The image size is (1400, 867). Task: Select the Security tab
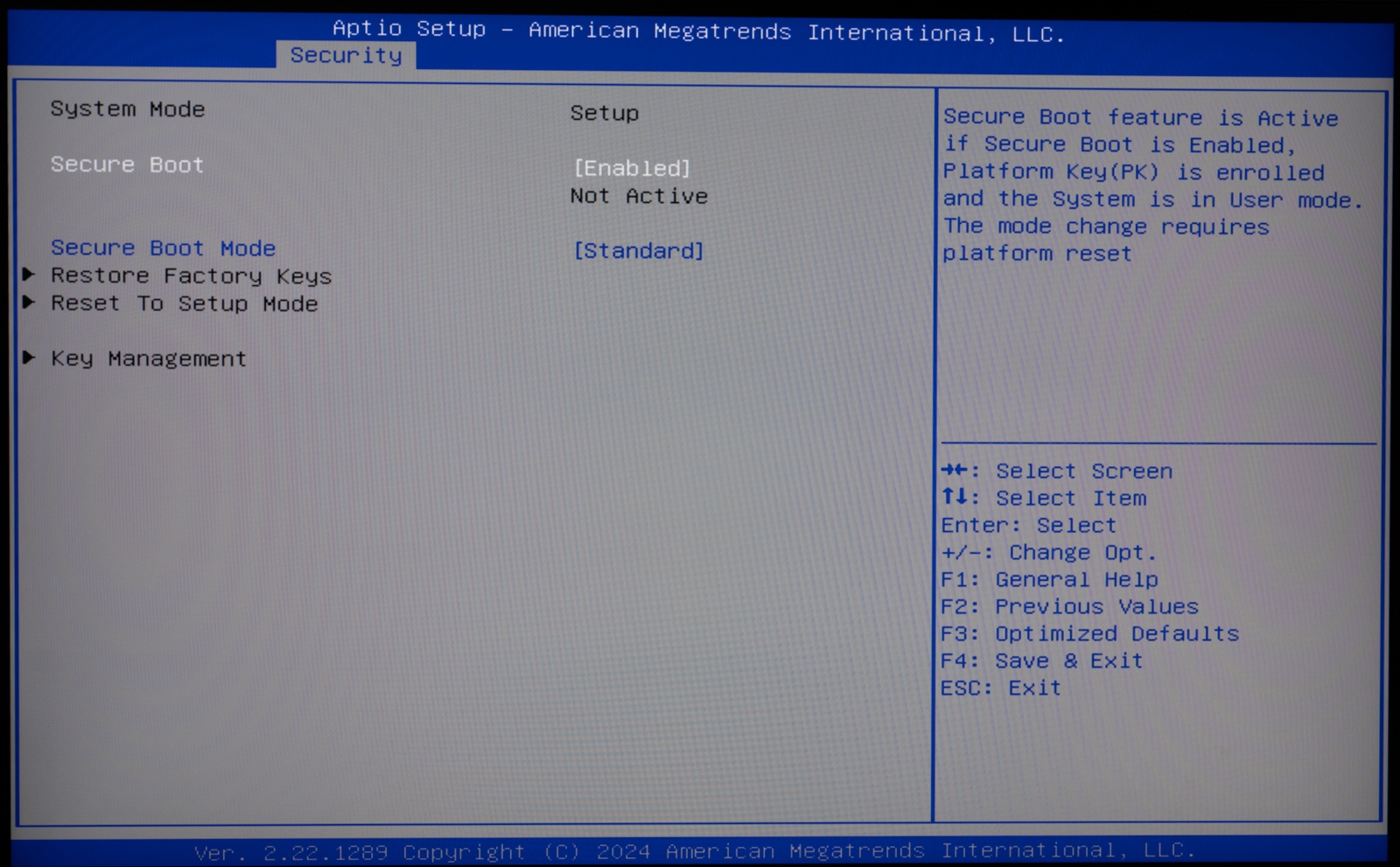[x=346, y=55]
